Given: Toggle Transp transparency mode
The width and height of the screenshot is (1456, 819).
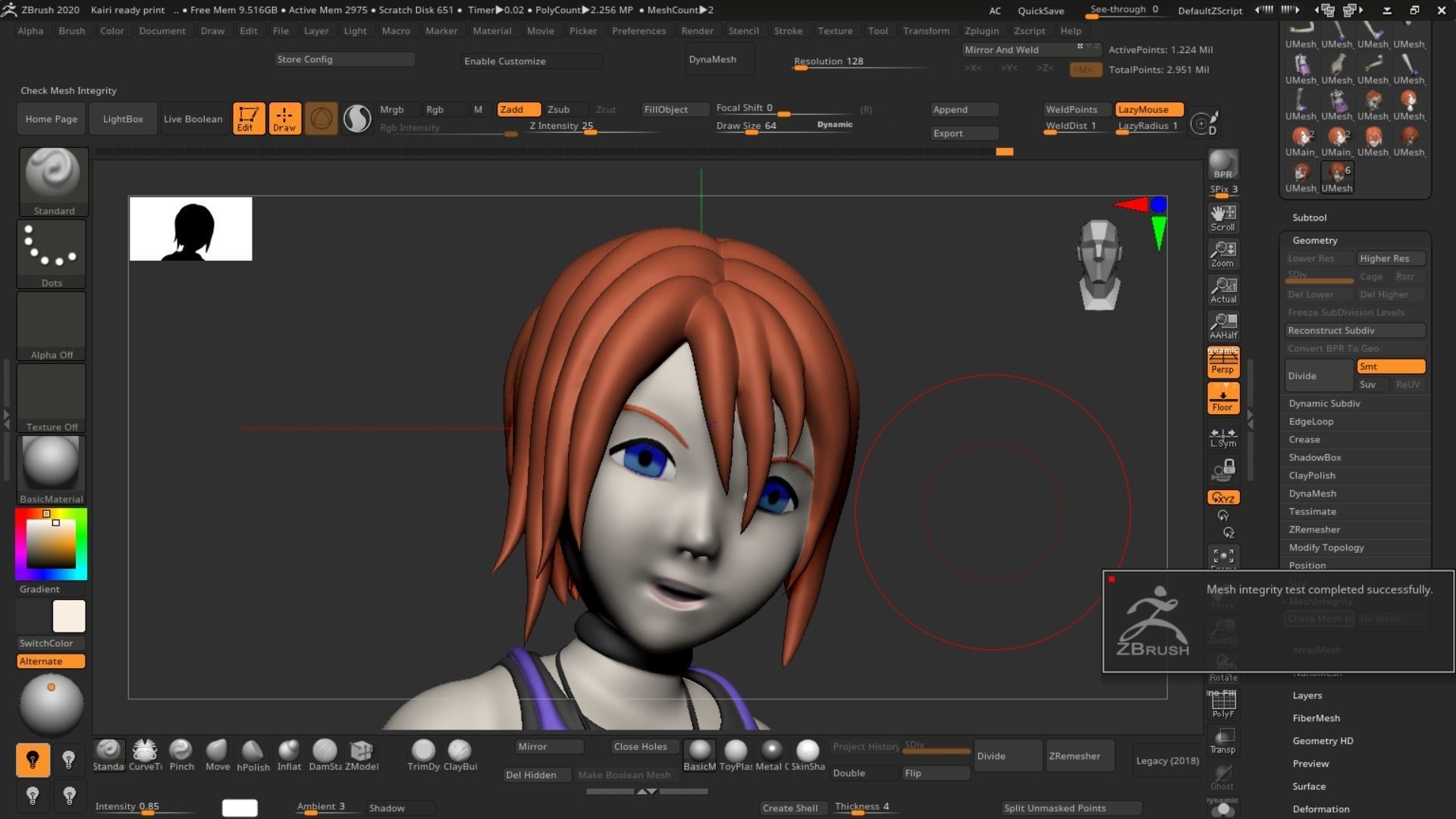Looking at the screenshot, I should (1223, 741).
